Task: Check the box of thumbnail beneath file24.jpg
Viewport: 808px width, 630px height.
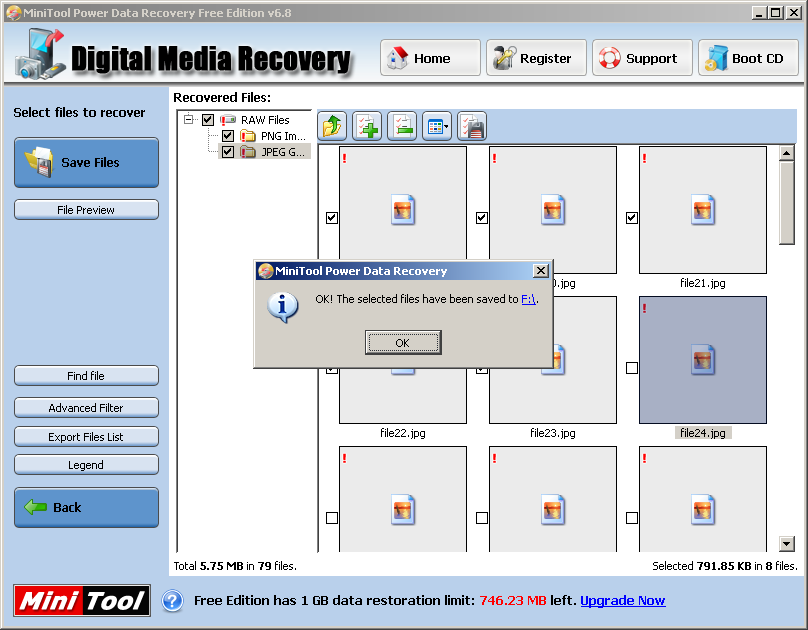Action: [632, 518]
